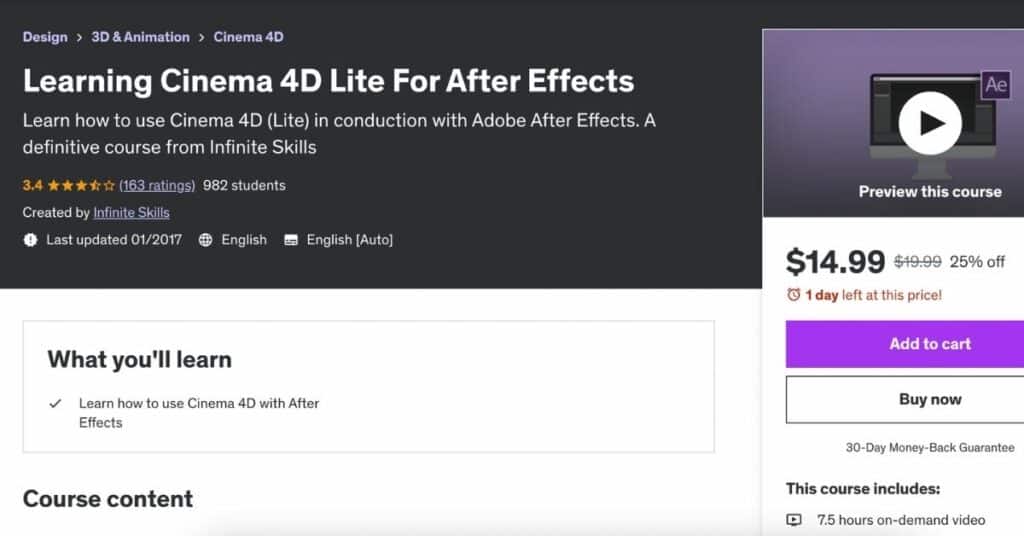Image resolution: width=1024 pixels, height=536 pixels.
Task: Open the 3D & Animation breadcrumb
Action: tap(140, 37)
